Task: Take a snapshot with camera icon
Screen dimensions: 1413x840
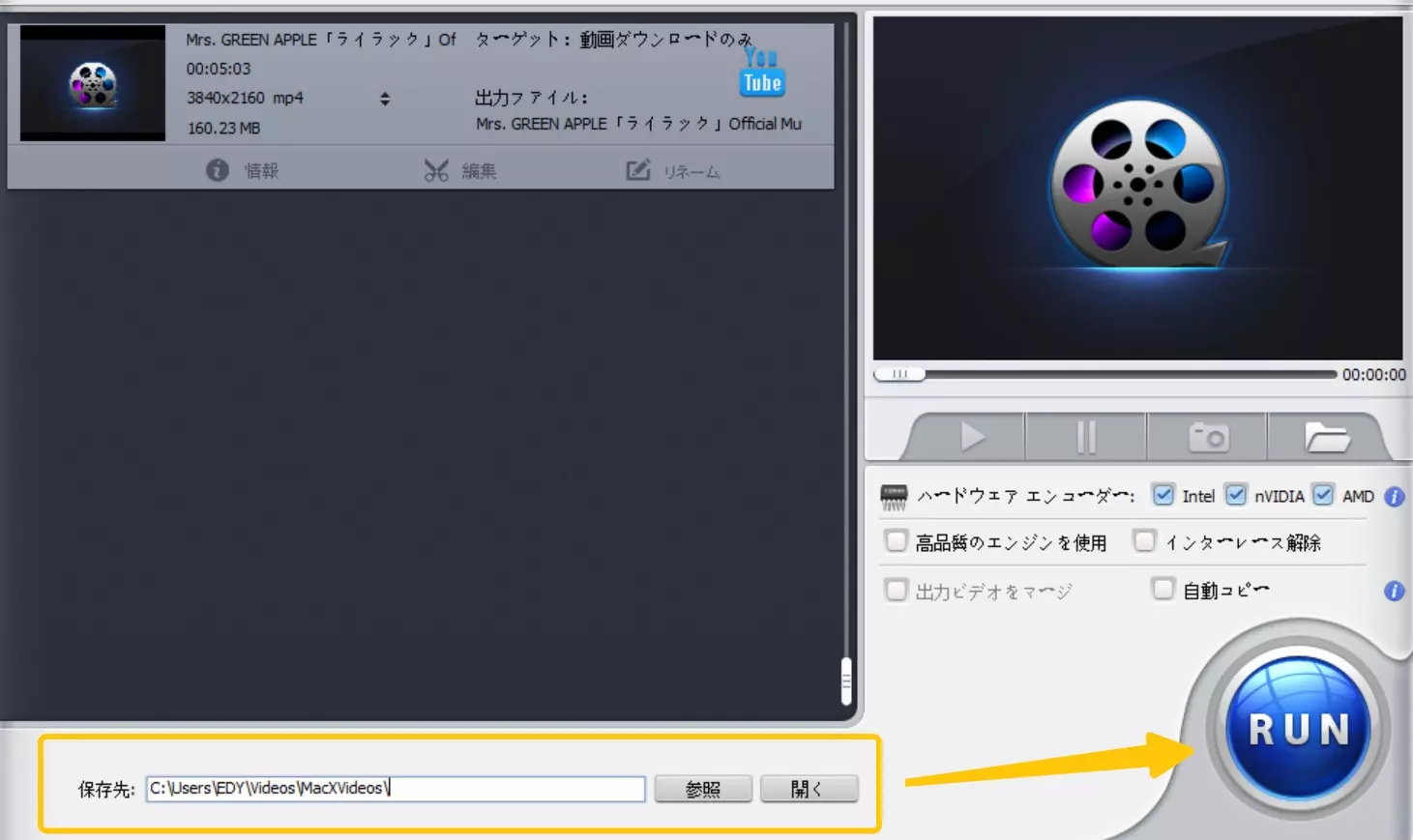Action: coord(1208,437)
